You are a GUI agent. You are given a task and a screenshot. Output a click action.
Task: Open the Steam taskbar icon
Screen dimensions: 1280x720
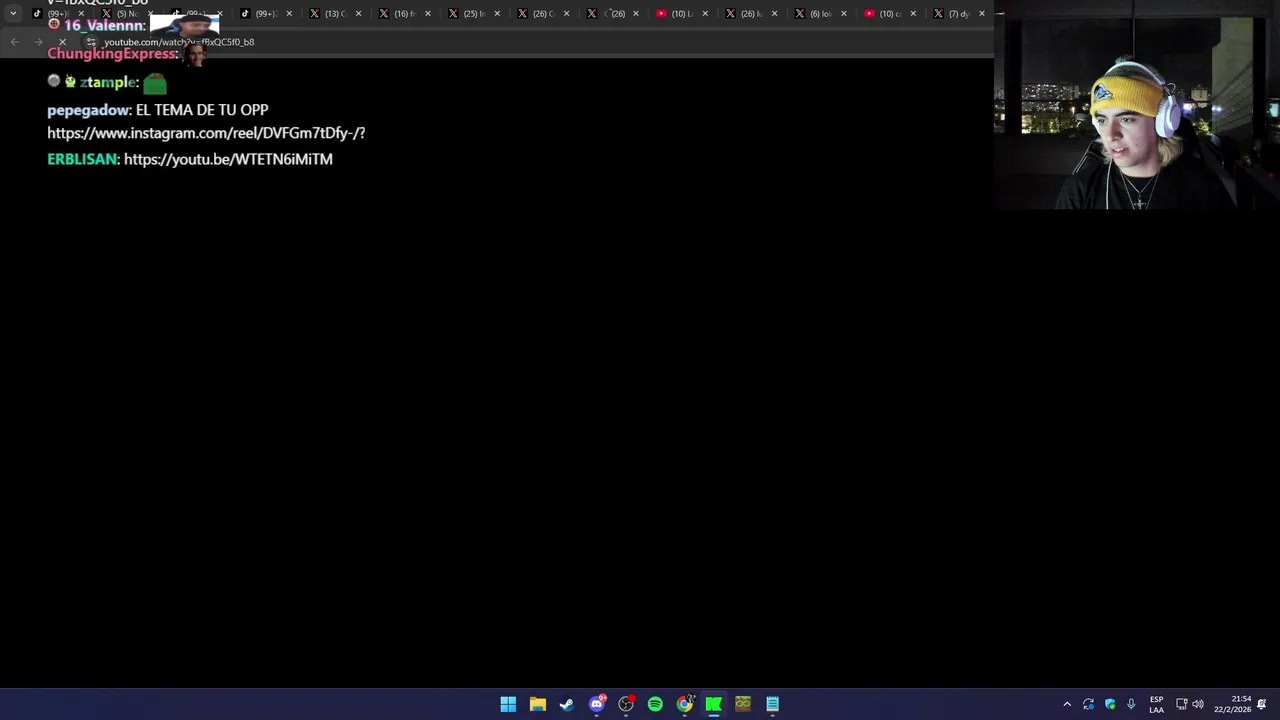click(567, 704)
